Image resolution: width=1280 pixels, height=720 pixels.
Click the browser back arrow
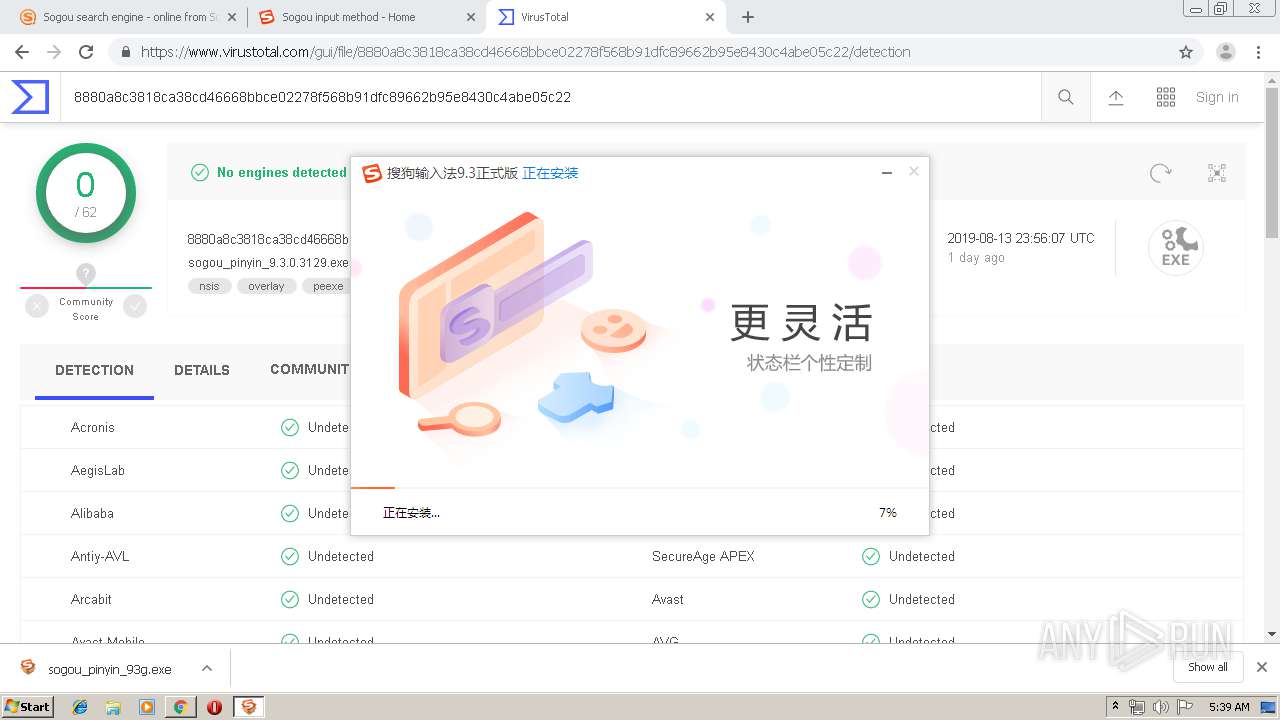tap(22, 52)
